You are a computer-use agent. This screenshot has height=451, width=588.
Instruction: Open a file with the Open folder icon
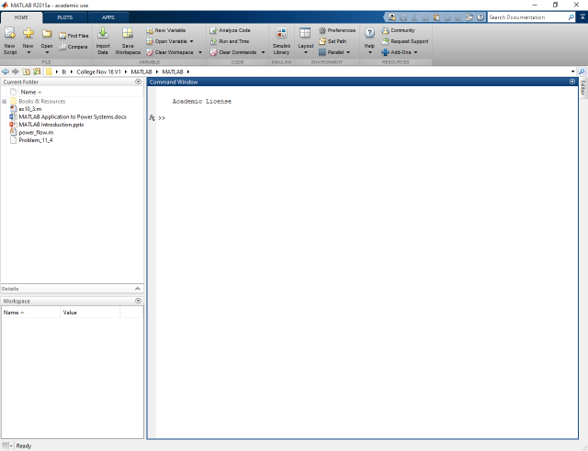[x=46, y=41]
